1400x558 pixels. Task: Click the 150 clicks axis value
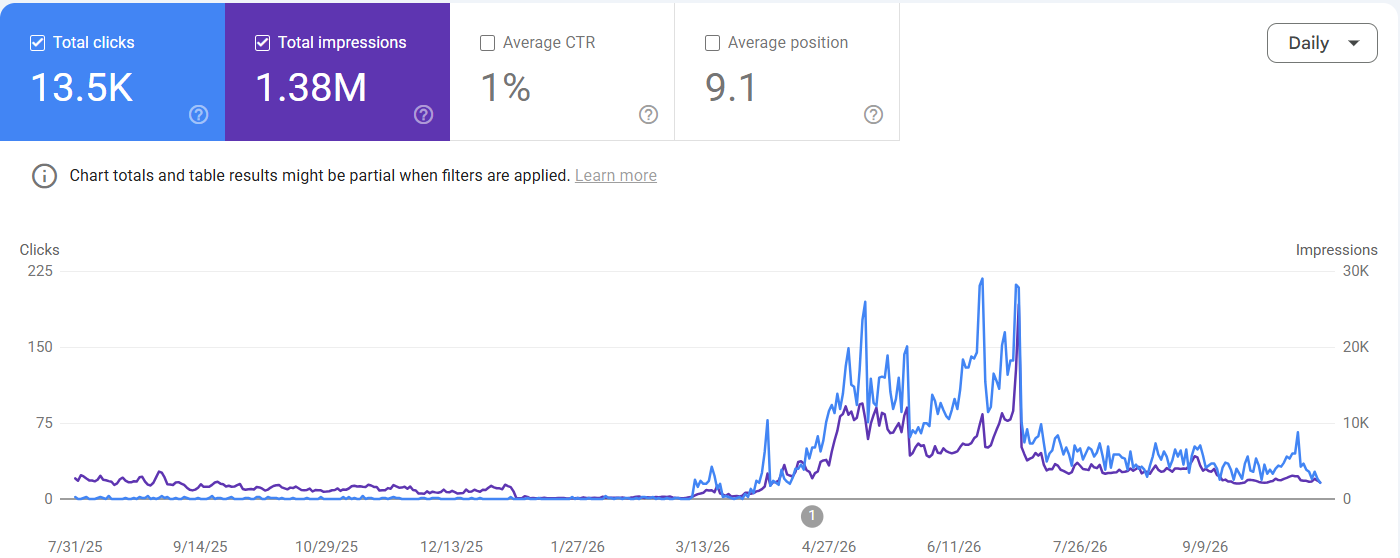pyautogui.click(x=40, y=347)
